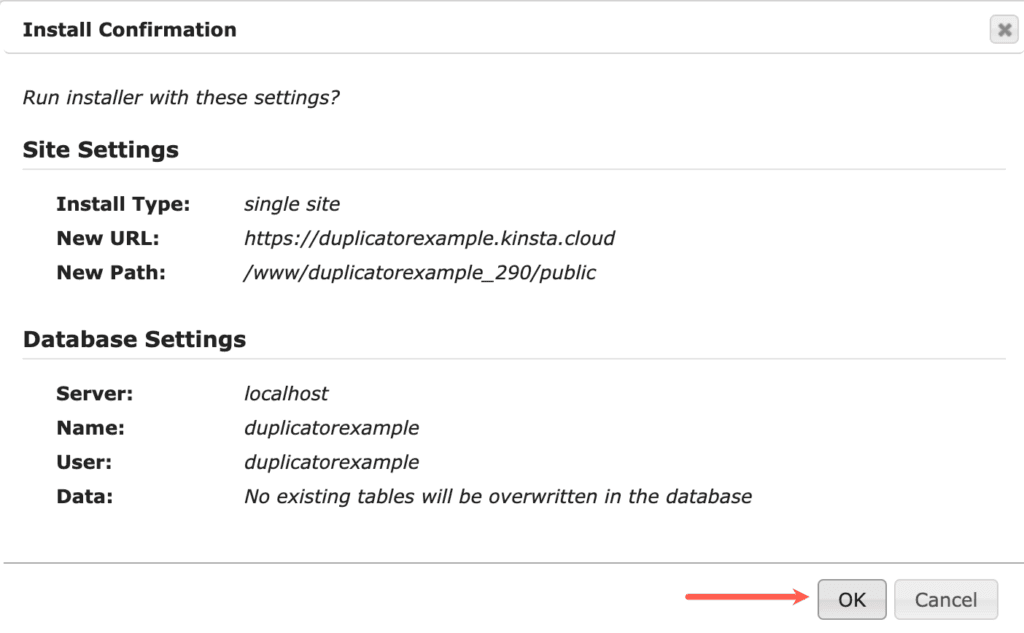Click the Run installer with these settings prompt
1024x633 pixels.
click(179, 97)
